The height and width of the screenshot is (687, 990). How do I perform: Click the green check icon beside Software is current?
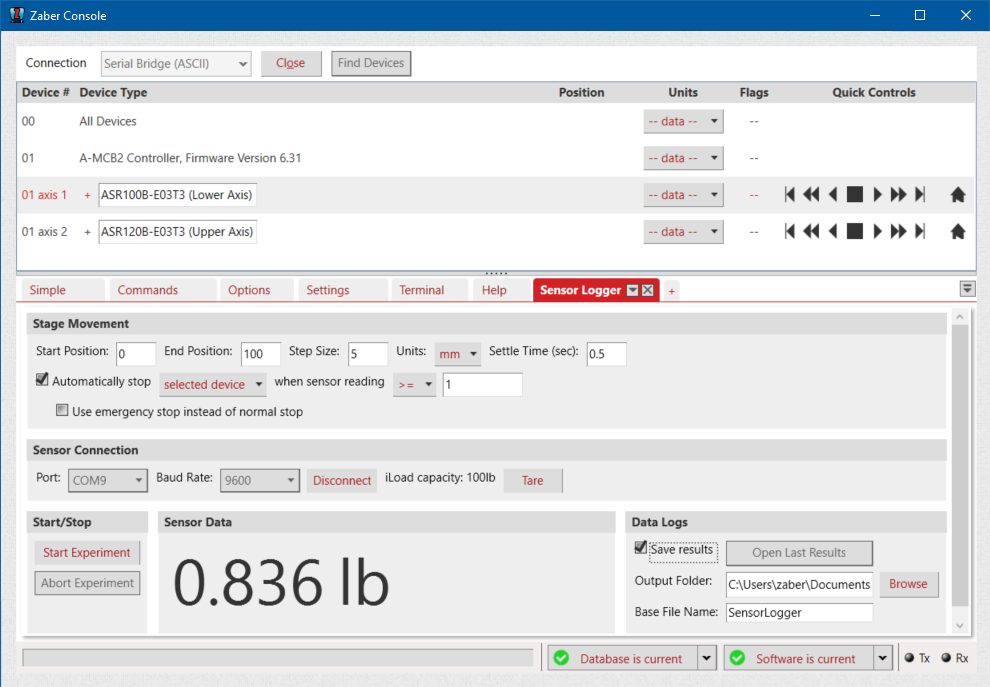click(x=737, y=658)
